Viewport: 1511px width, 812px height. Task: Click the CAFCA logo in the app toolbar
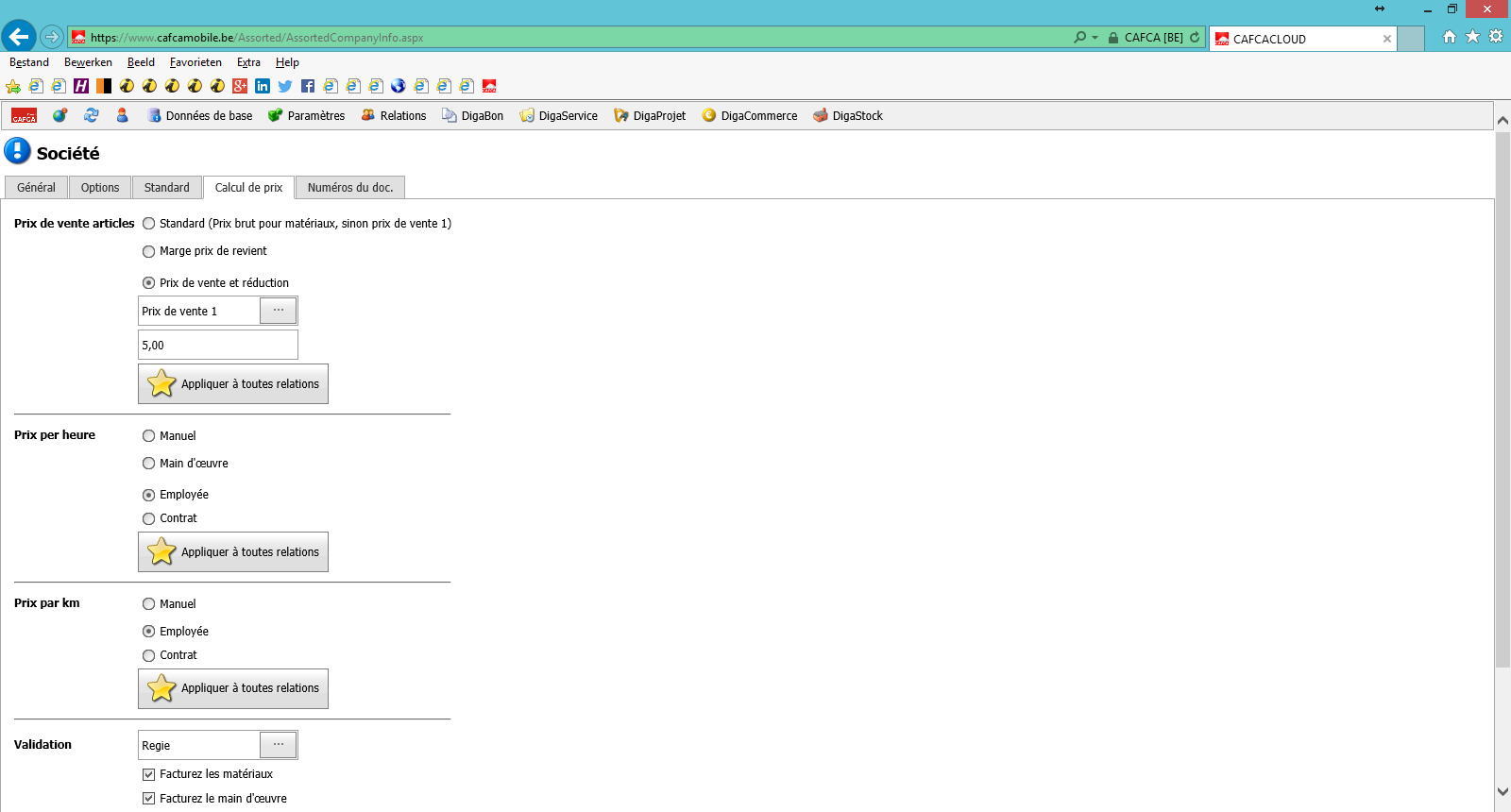[x=24, y=116]
